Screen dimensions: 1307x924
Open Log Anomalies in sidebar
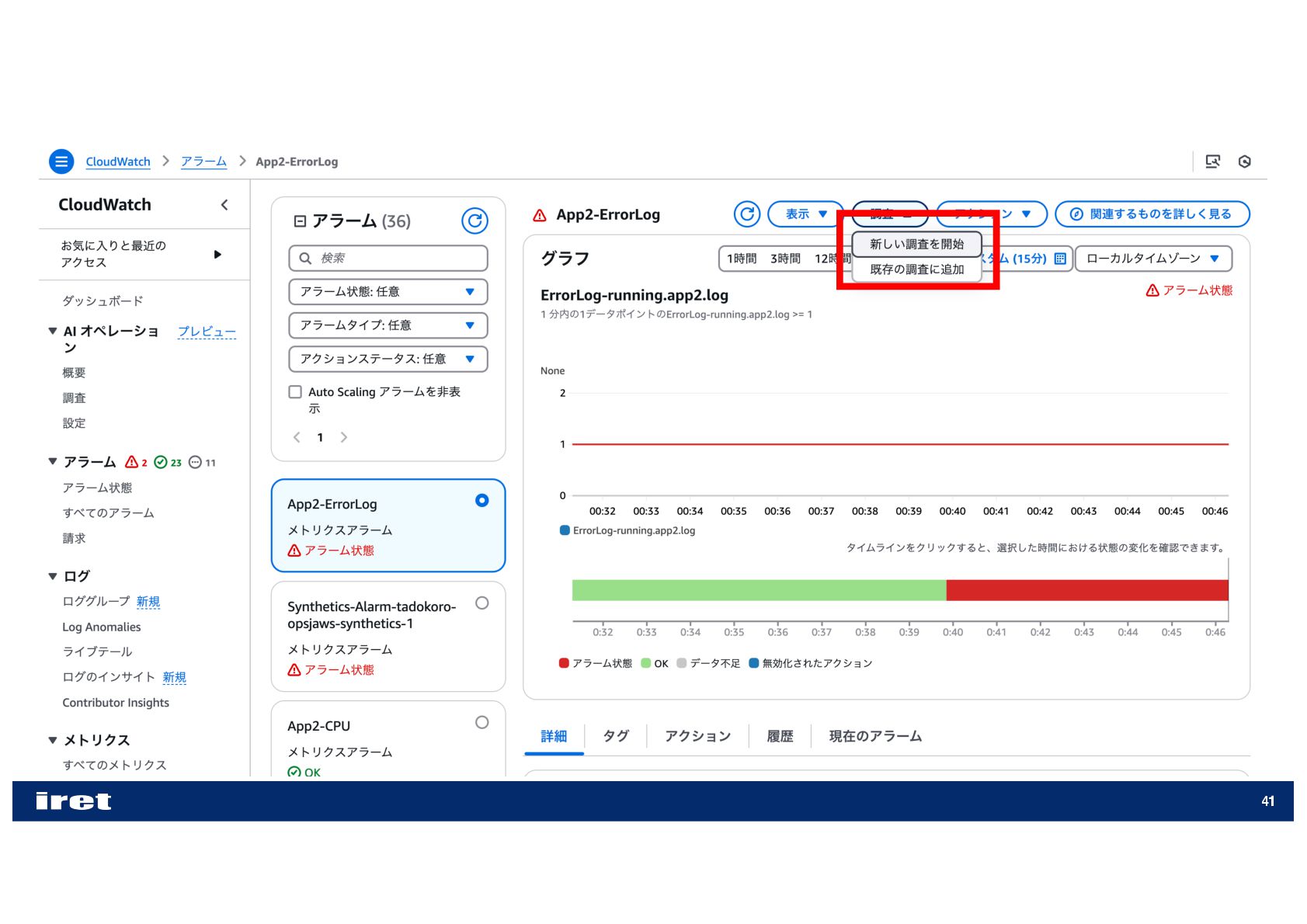(102, 627)
